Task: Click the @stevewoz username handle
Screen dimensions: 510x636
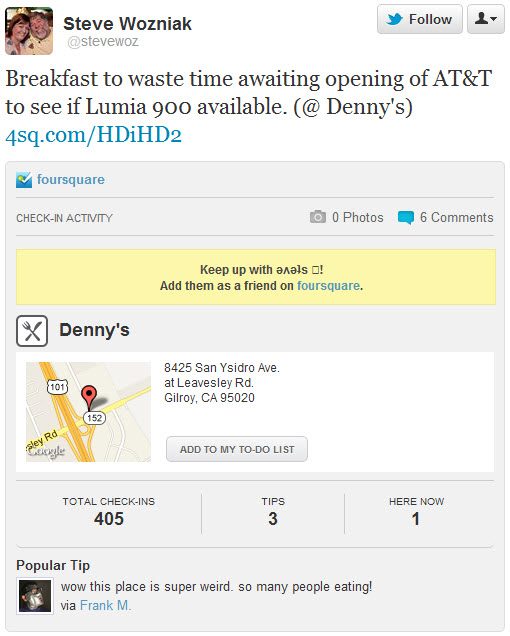Action: coord(103,41)
